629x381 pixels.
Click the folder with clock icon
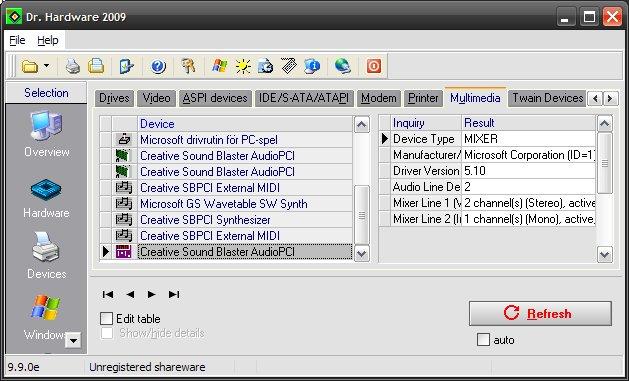click(266, 66)
